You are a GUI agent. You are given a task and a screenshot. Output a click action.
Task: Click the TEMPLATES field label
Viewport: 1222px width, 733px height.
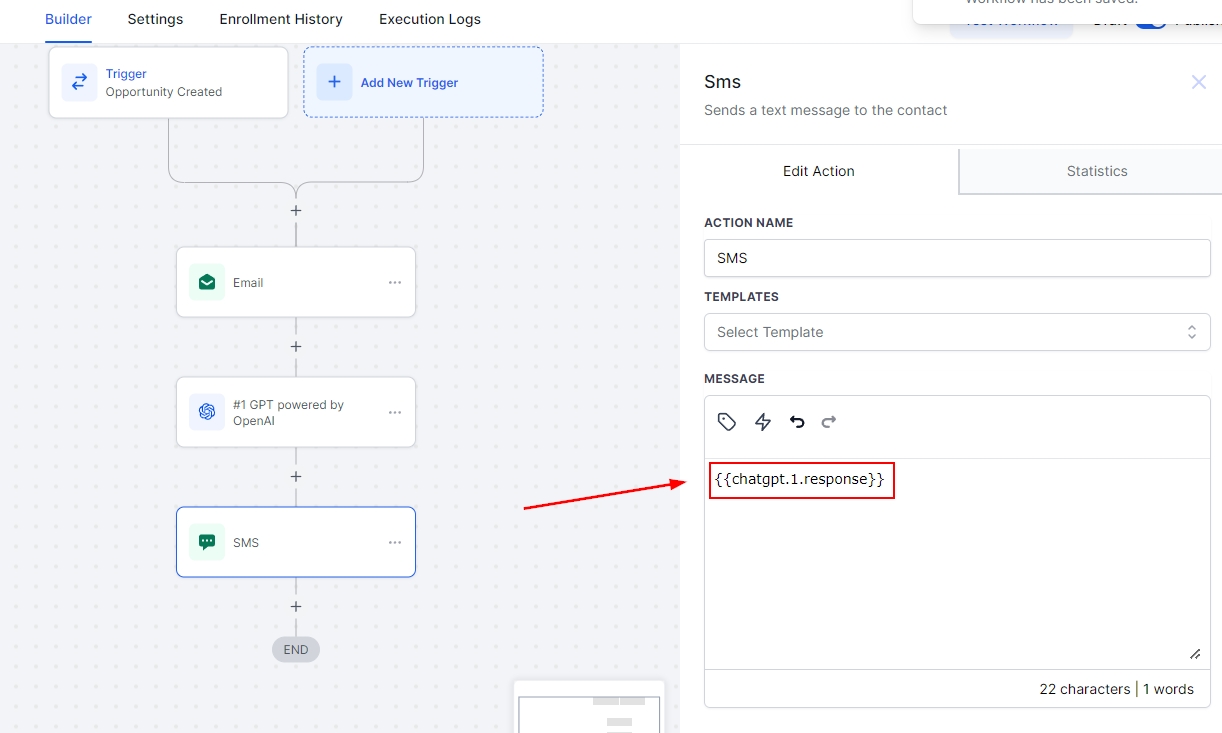tap(741, 297)
